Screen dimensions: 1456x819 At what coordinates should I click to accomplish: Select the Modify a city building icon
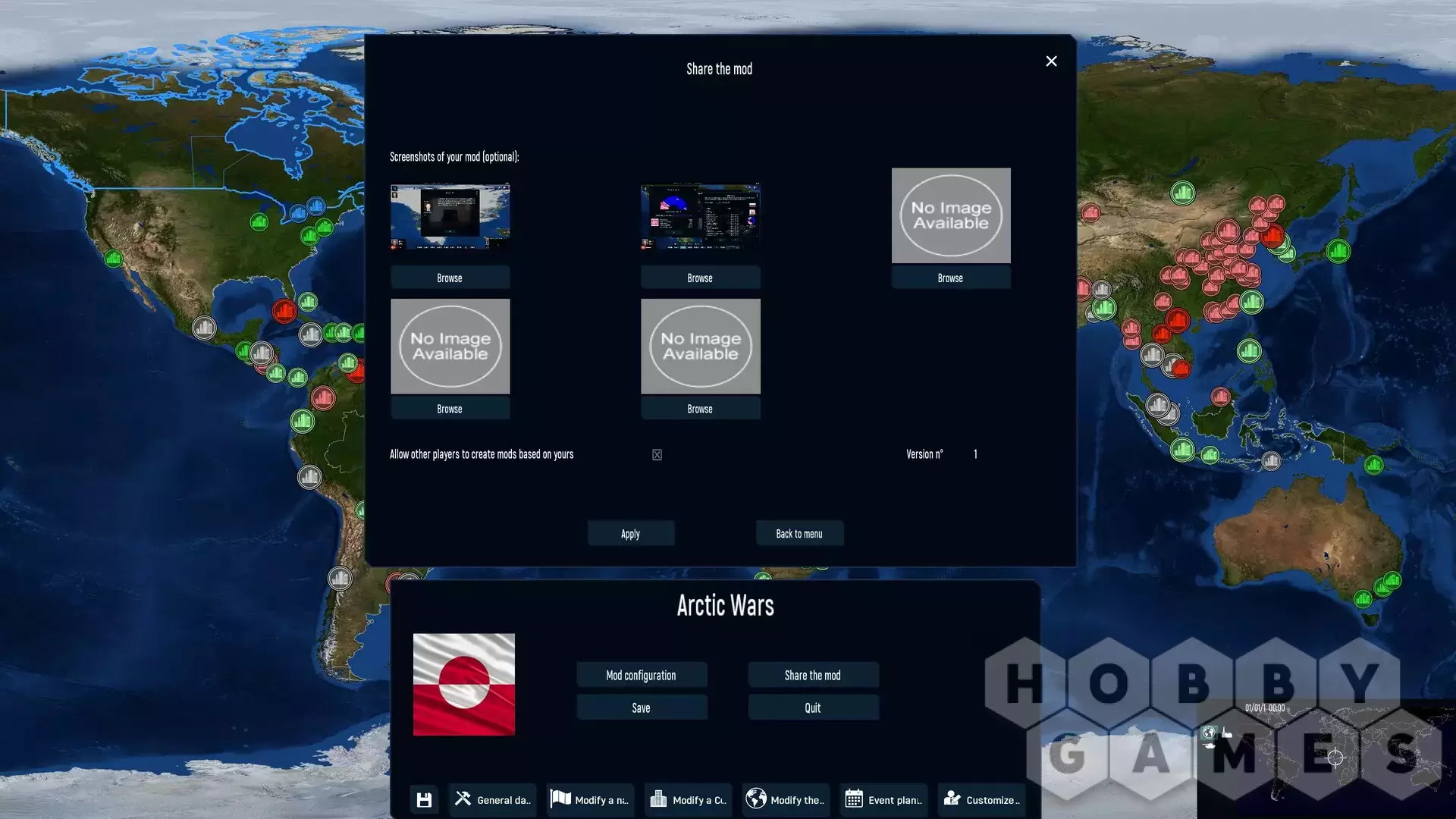click(x=688, y=800)
